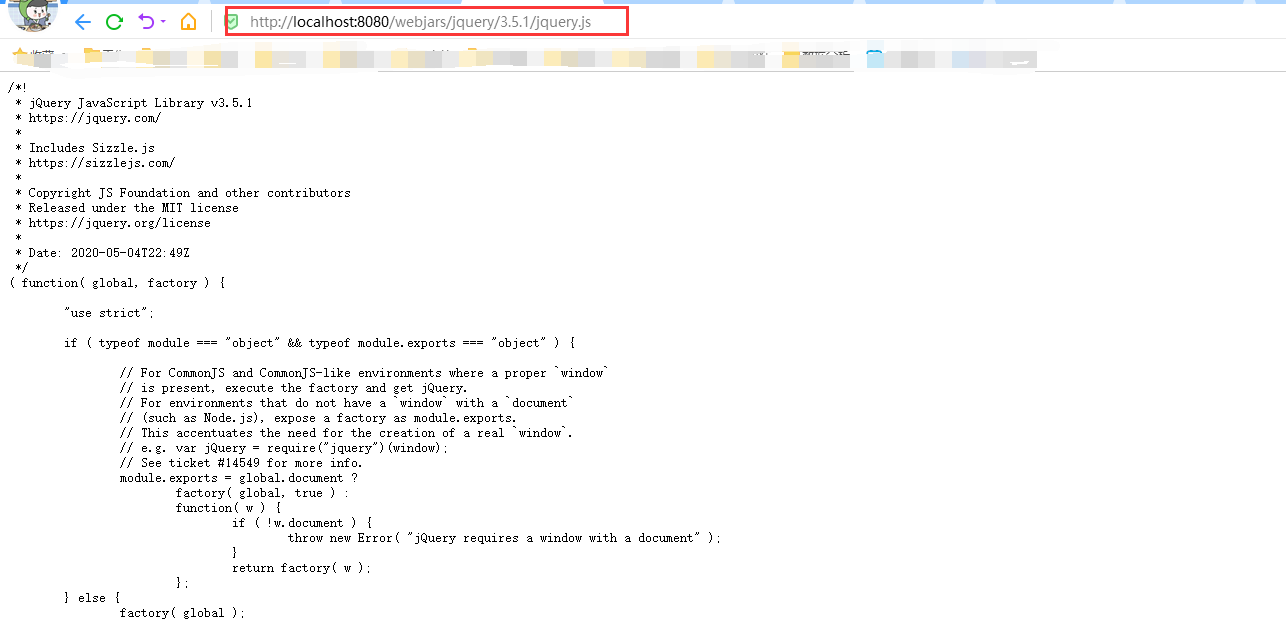Click the 'https://jquery.com/' comment line
Screen dimensions: 1286x622
94,118
